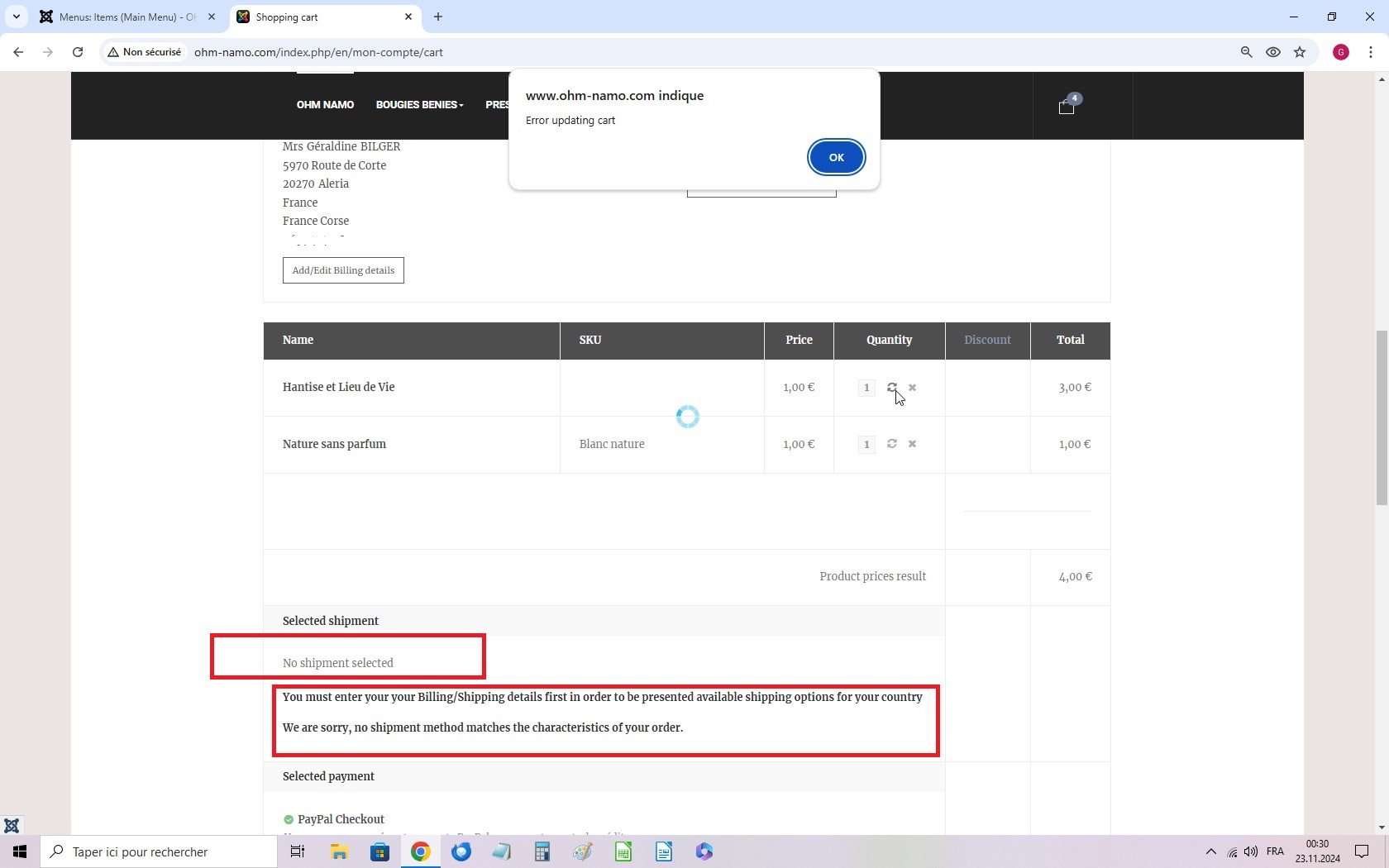Show hidden system tray icons

[1210, 851]
